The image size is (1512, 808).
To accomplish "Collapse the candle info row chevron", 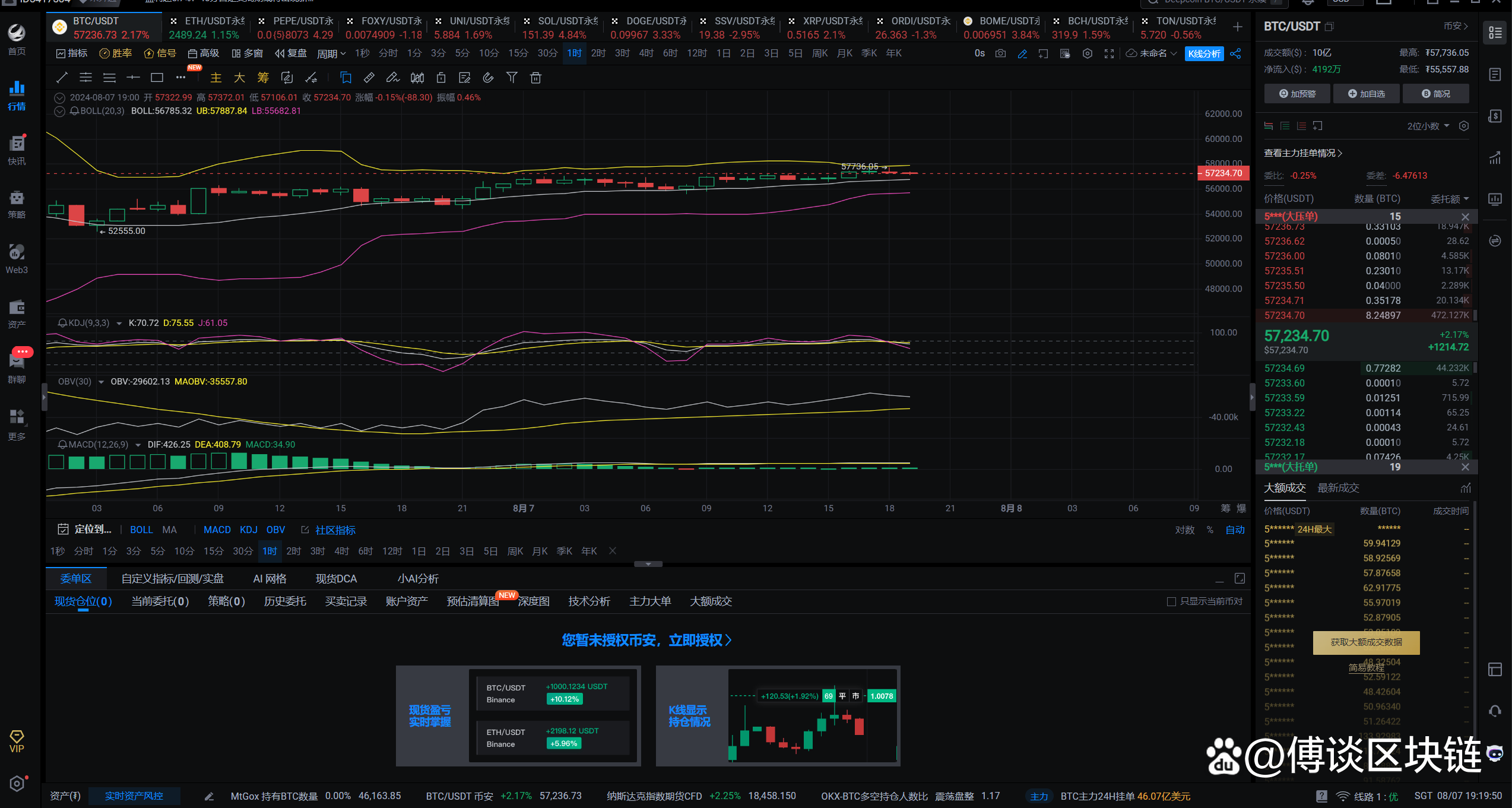I will 59,98.
